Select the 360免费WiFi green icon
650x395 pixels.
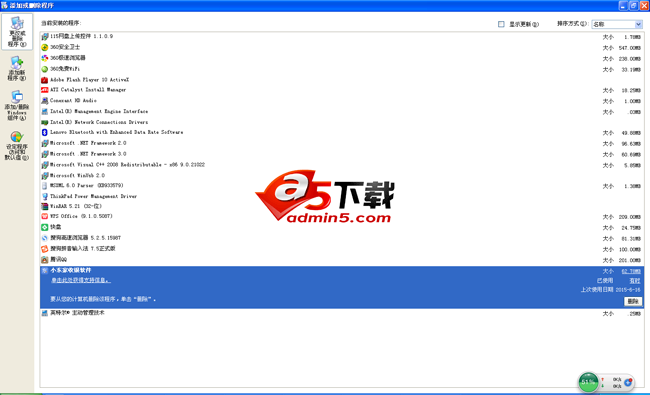coord(45,69)
